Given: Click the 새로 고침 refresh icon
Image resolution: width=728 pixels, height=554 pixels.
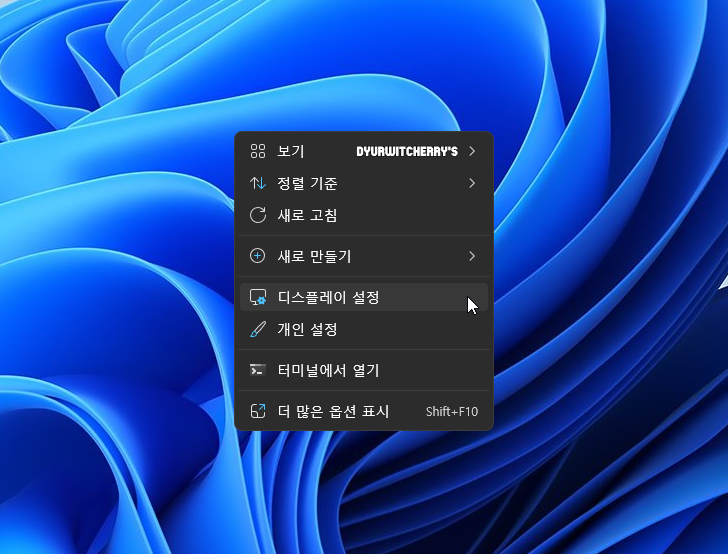Looking at the screenshot, I should (x=258, y=215).
